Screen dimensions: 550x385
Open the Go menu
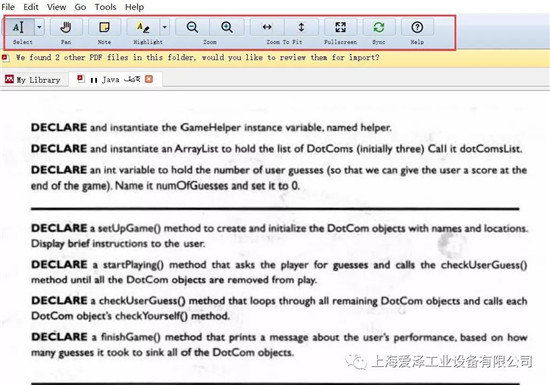(x=80, y=7)
